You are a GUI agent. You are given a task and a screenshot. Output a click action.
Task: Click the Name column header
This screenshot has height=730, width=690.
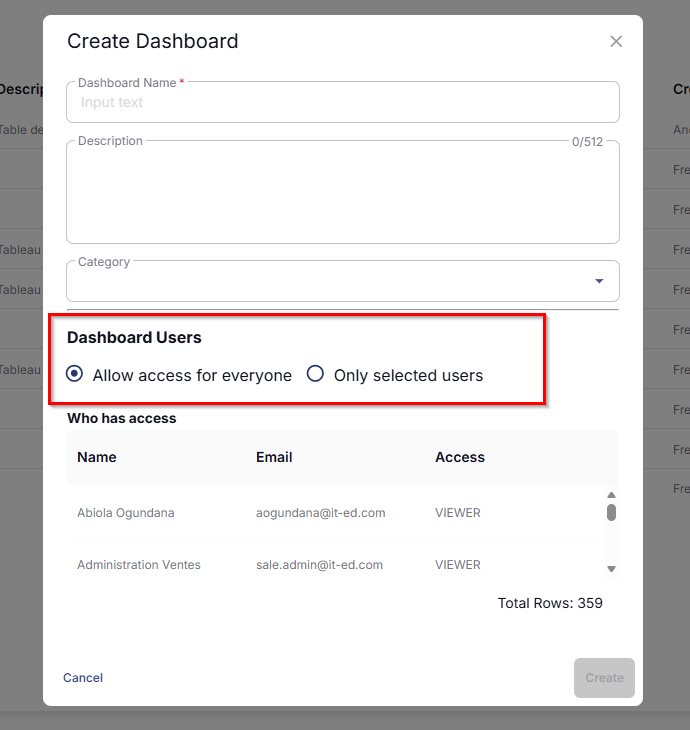coord(97,457)
